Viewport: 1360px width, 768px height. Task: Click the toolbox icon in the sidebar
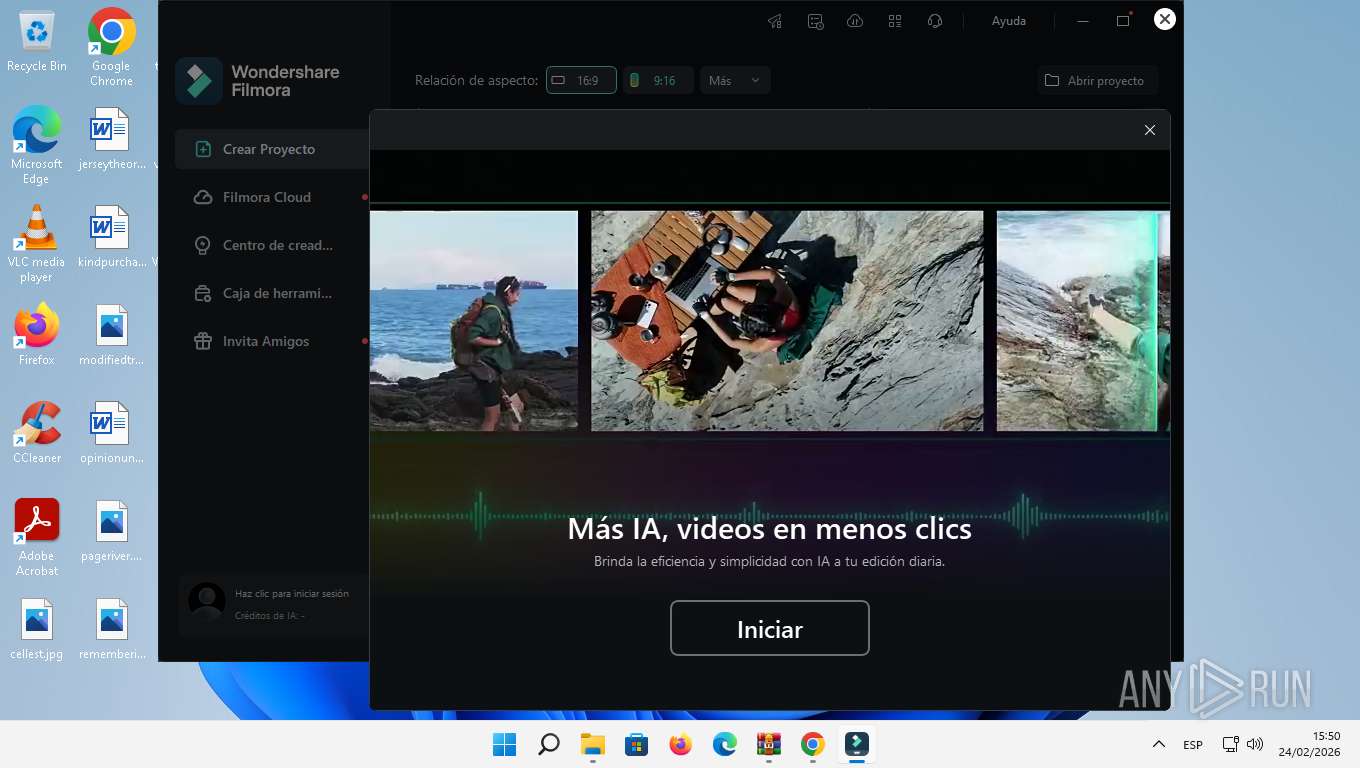[x=203, y=293]
